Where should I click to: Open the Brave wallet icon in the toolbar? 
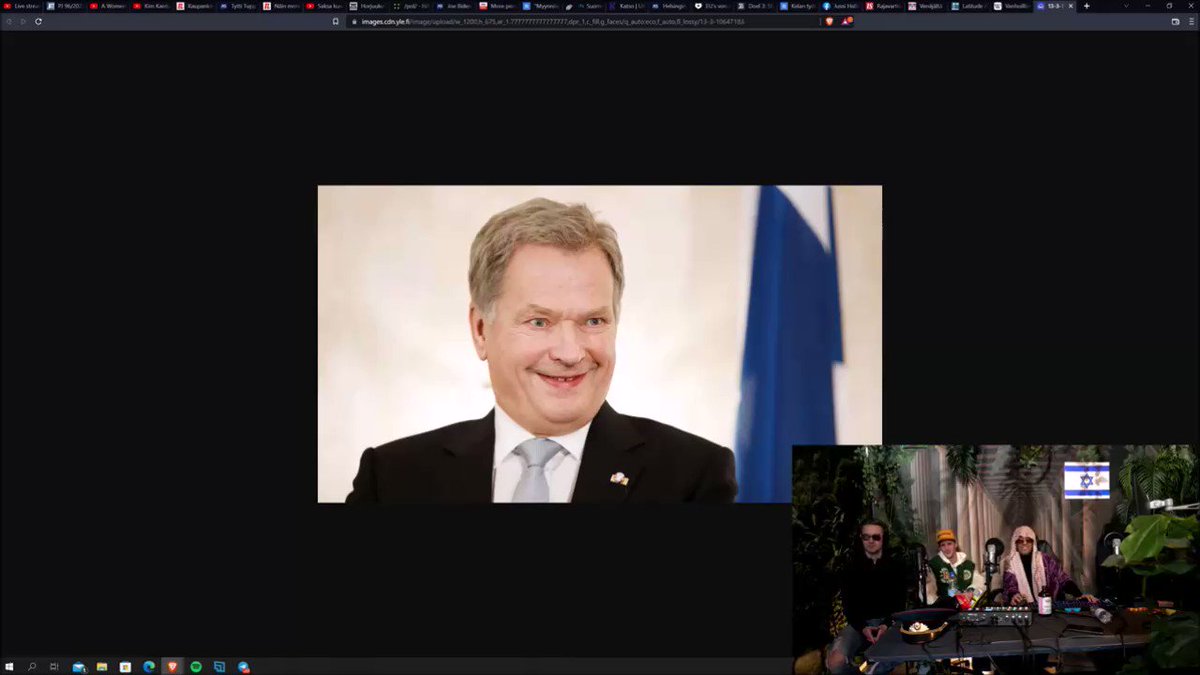coord(1176,21)
